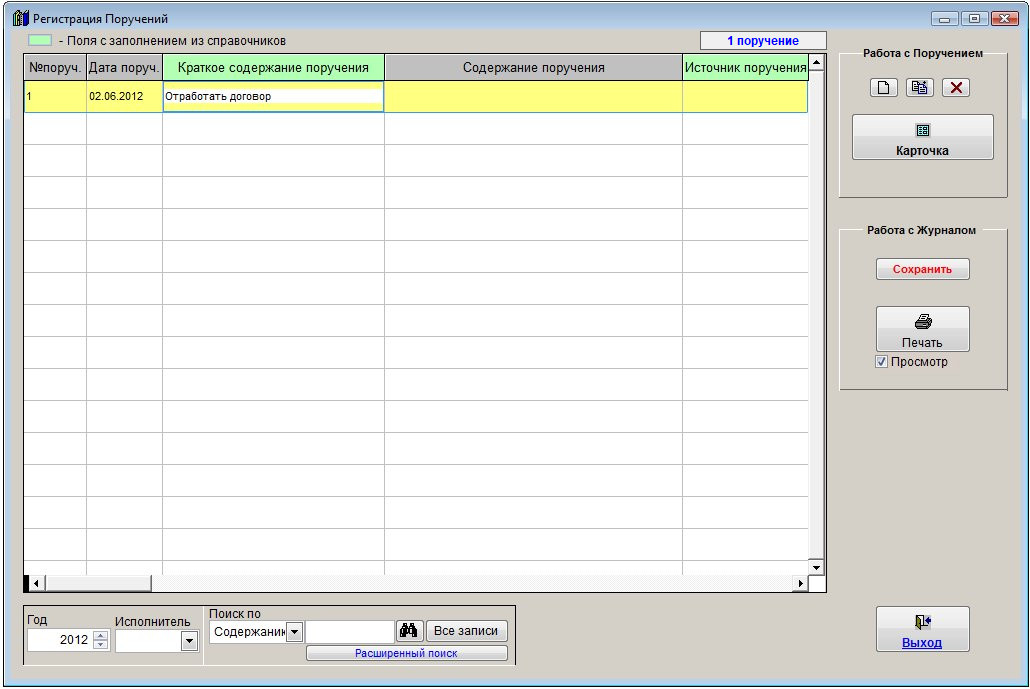Show all records with Все записи
This screenshot has width=1030, height=689.
coord(466,631)
